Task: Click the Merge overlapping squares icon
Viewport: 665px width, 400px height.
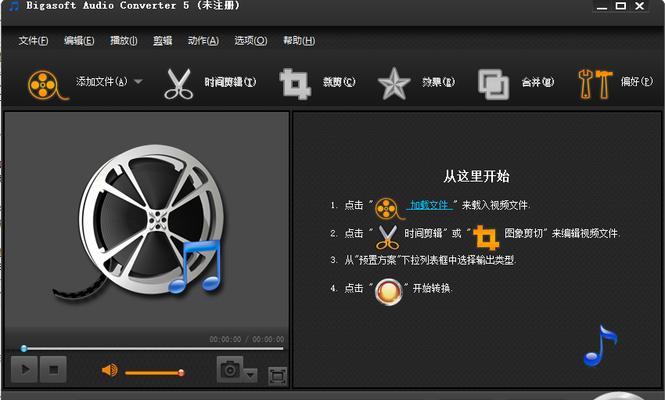Action: (x=494, y=84)
